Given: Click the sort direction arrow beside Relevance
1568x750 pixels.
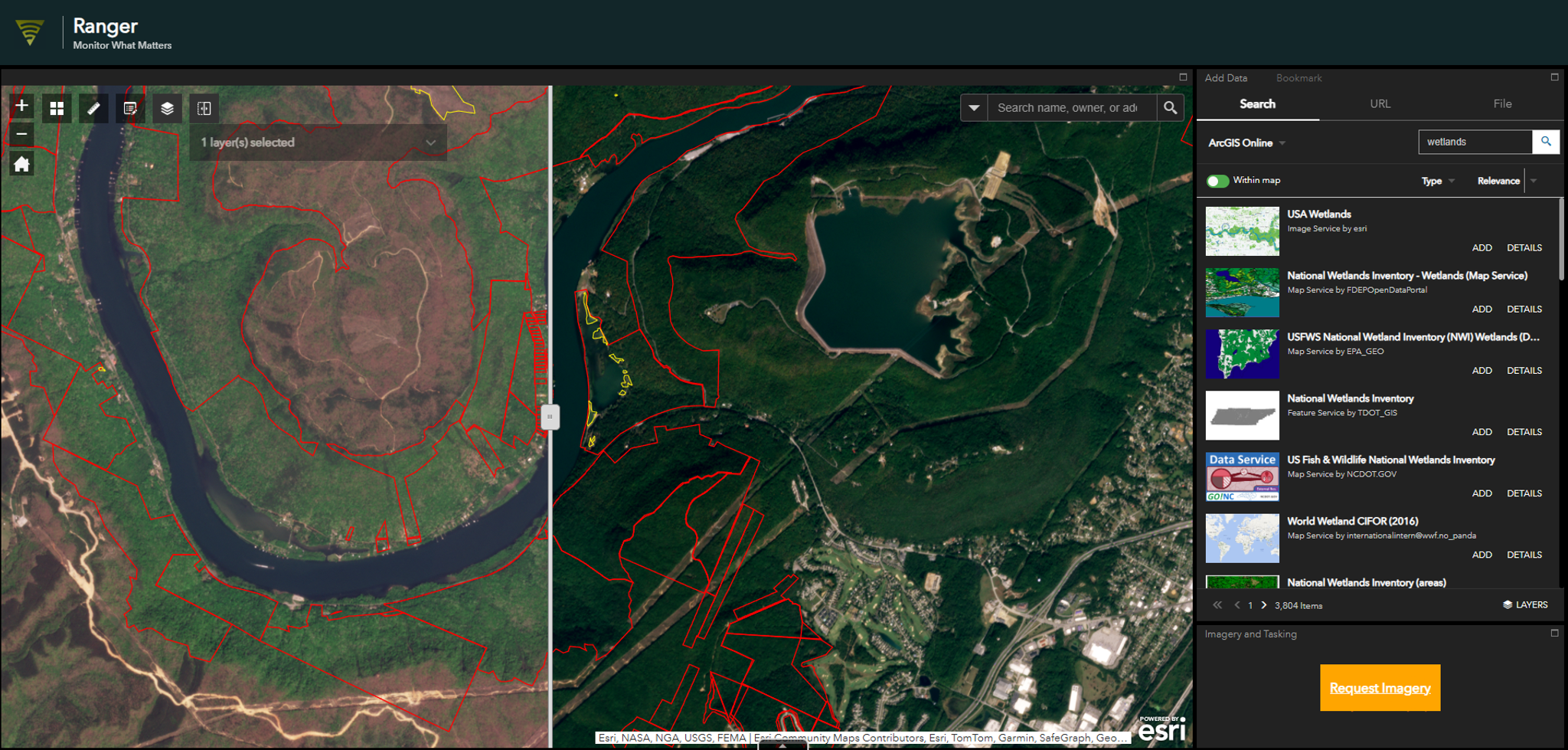Looking at the screenshot, I should tap(1534, 181).
